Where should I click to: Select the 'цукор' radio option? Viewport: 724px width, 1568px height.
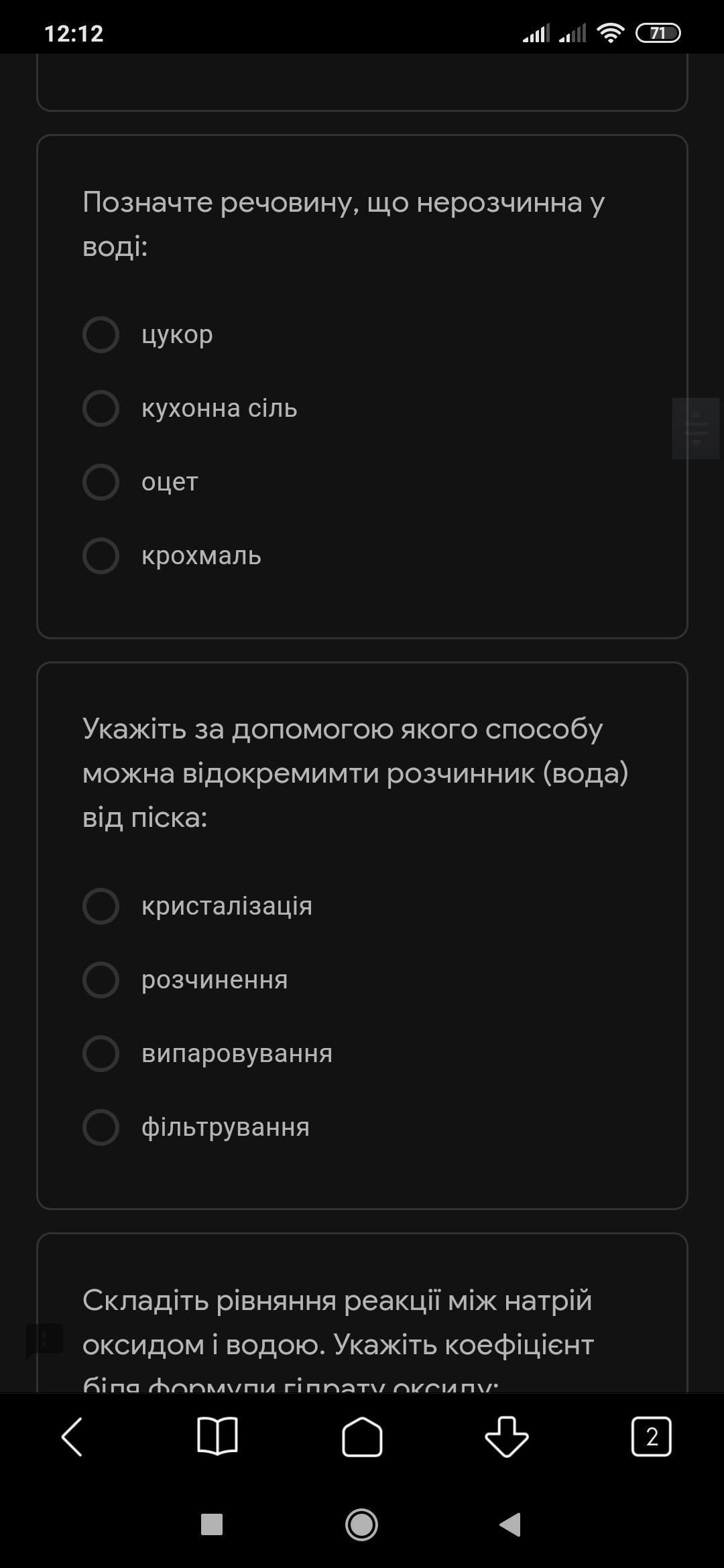coord(101,334)
